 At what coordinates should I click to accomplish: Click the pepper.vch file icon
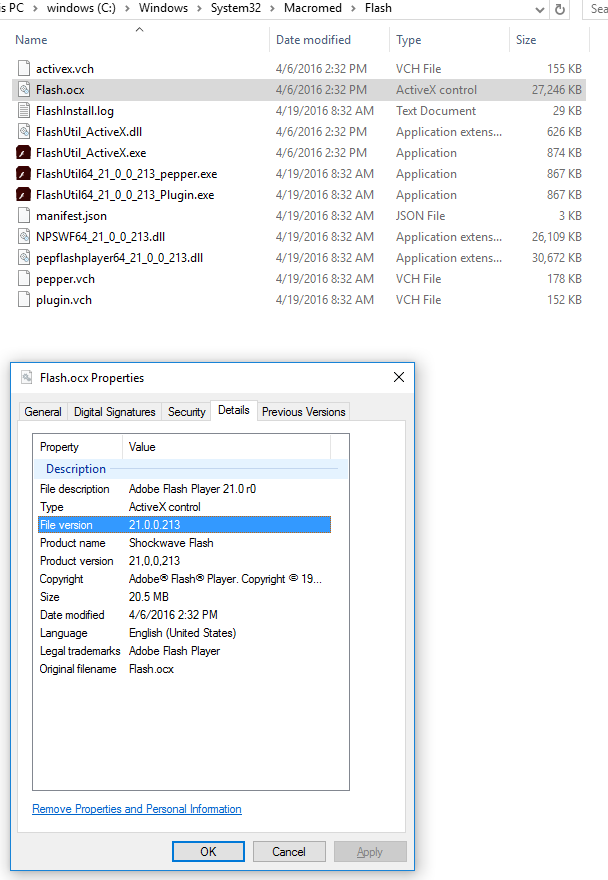24,279
